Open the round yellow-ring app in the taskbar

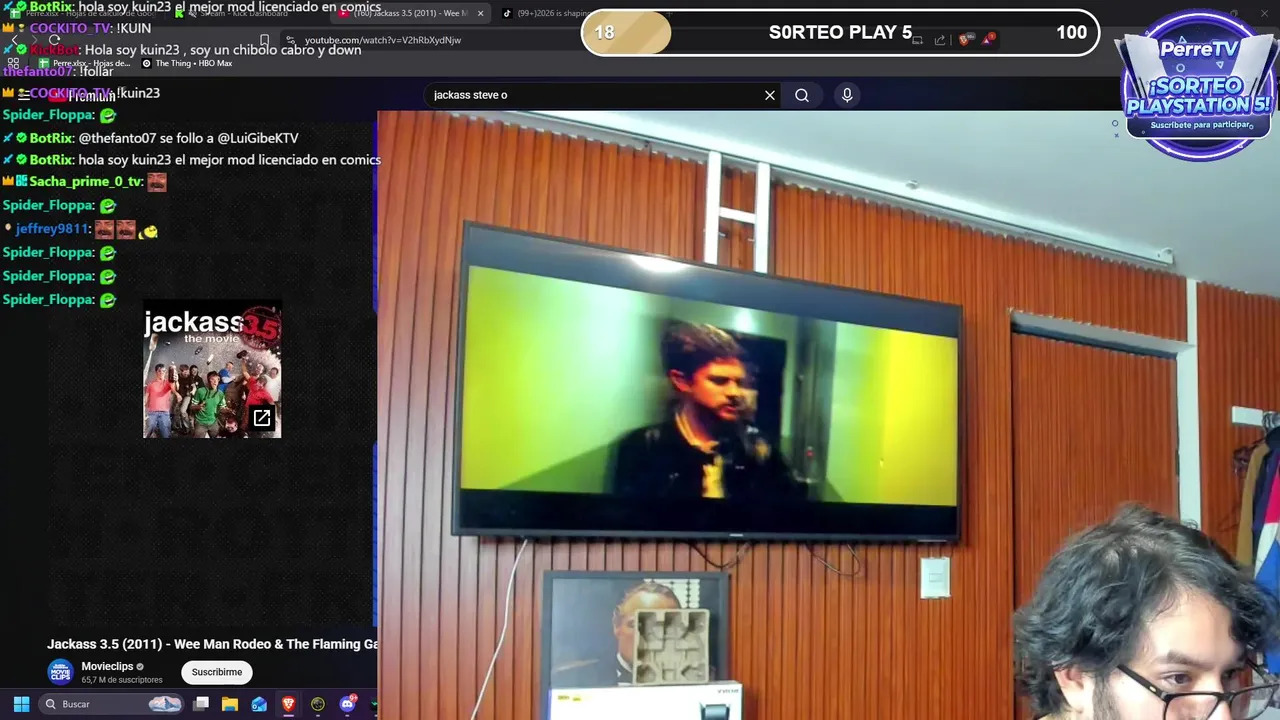318,704
